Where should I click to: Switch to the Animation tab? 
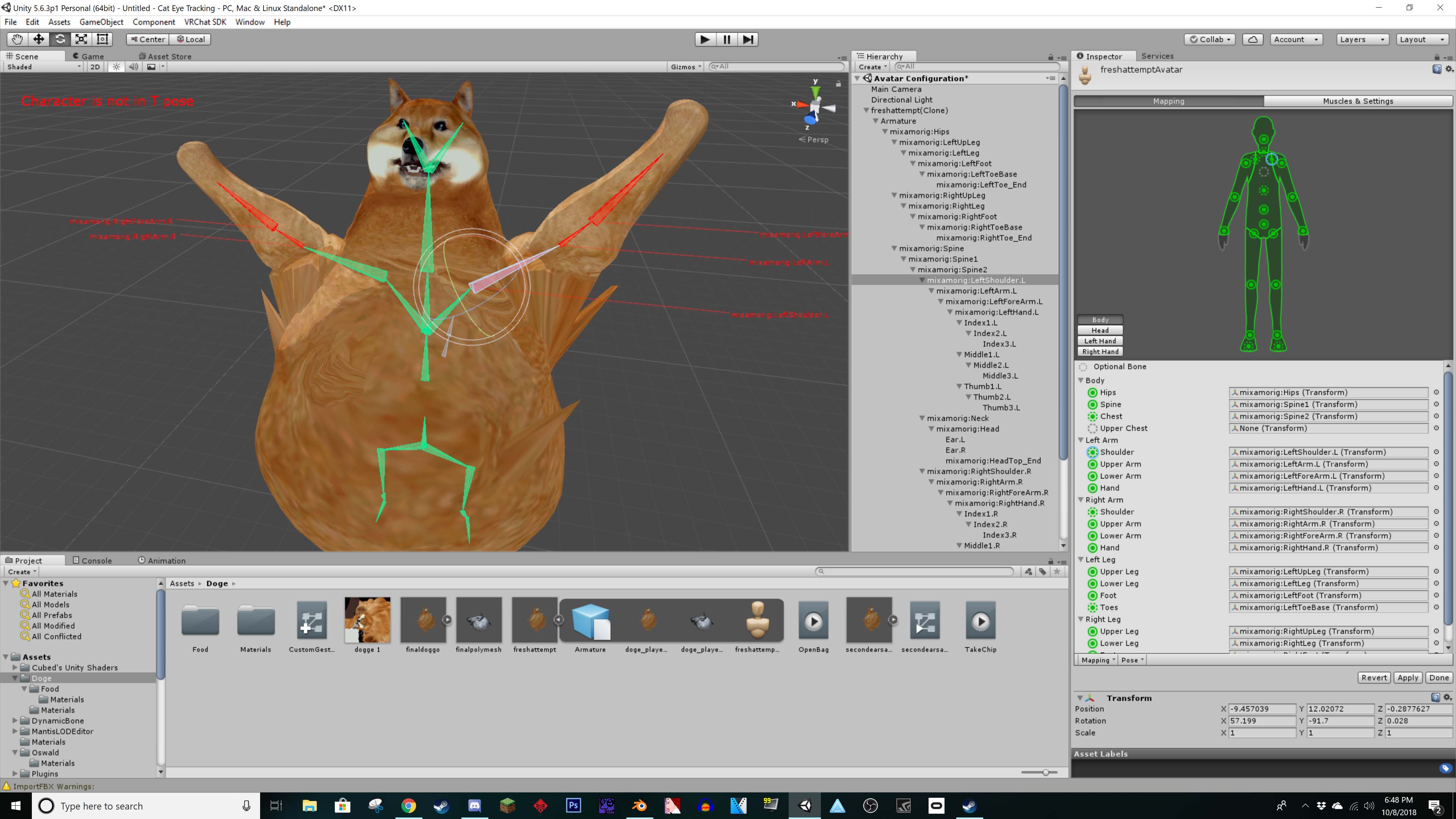click(x=162, y=560)
